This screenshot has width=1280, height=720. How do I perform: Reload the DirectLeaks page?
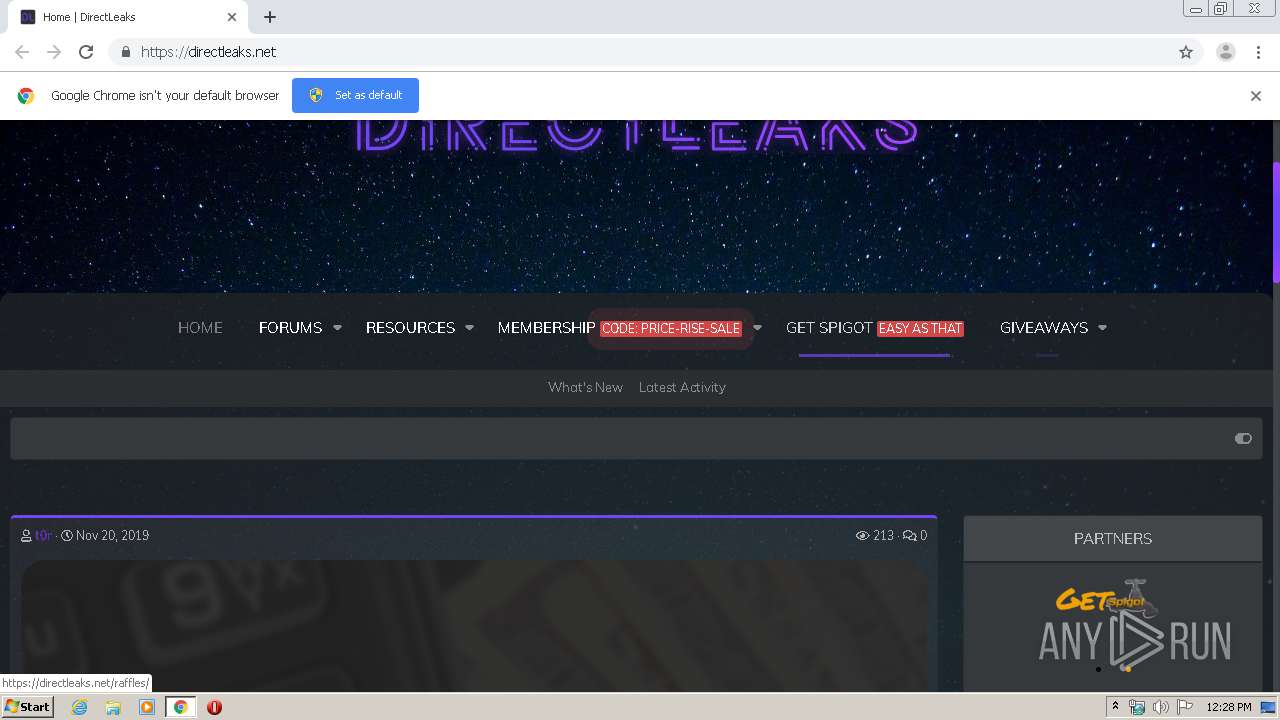pos(86,52)
